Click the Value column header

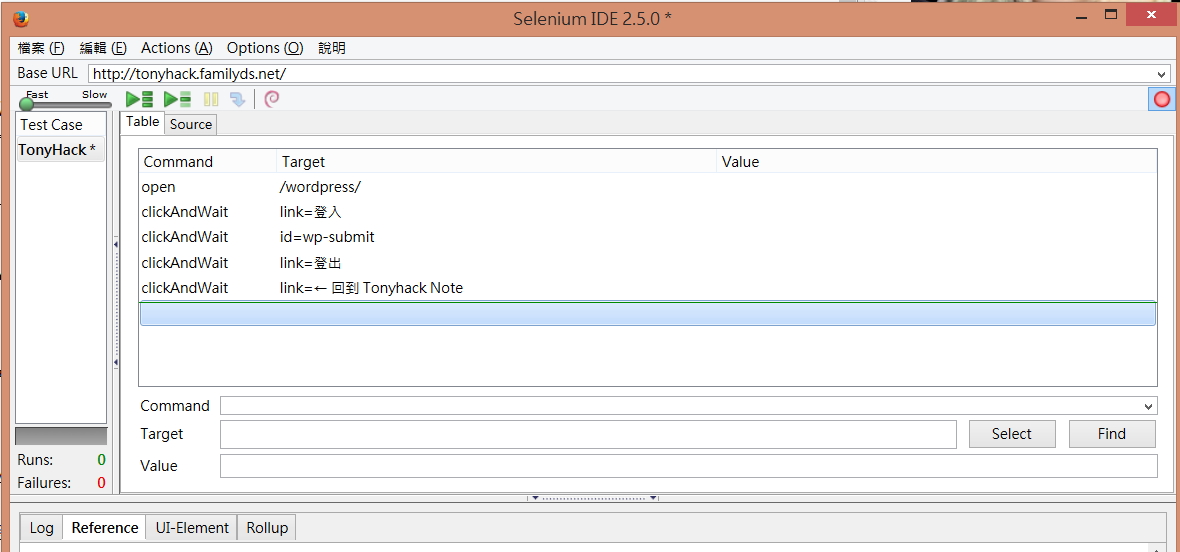click(x=936, y=162)
